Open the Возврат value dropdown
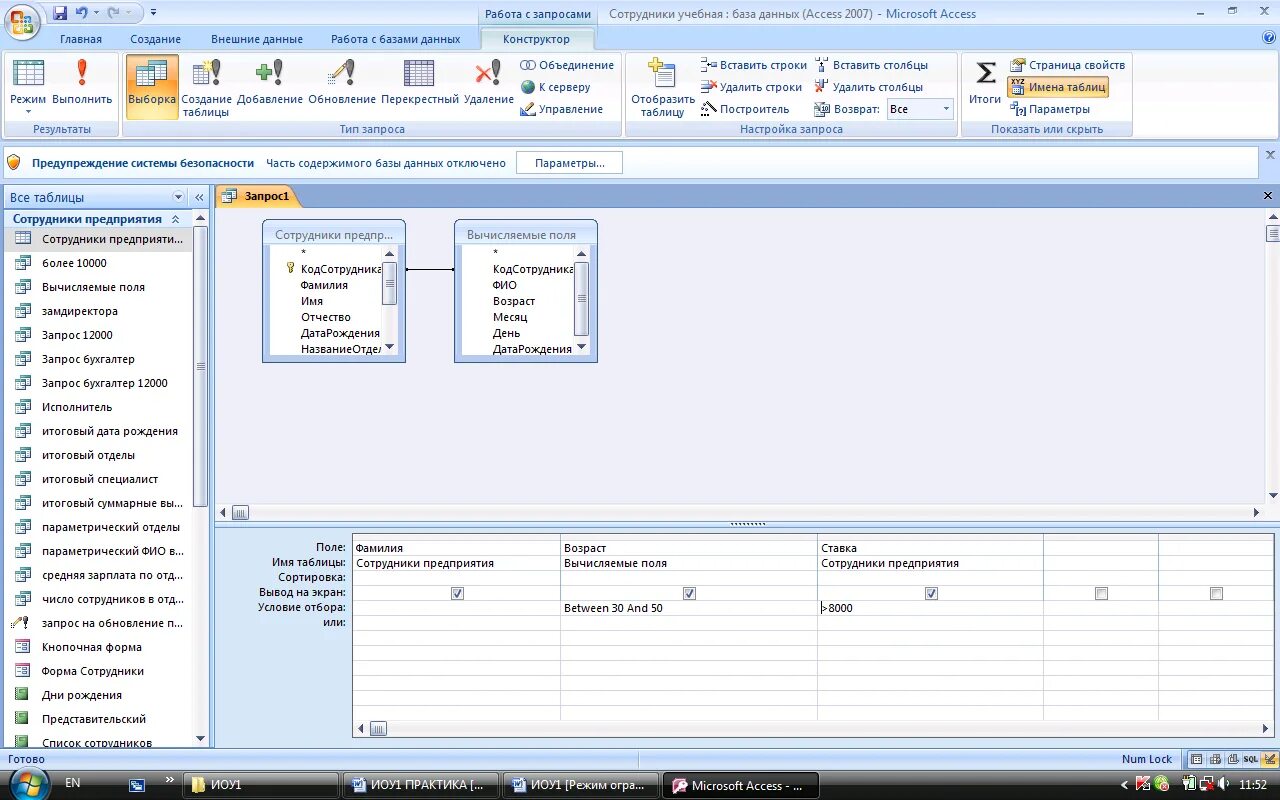The width and height of the screenshot is (1280, 800). click(x=946, y=109)
